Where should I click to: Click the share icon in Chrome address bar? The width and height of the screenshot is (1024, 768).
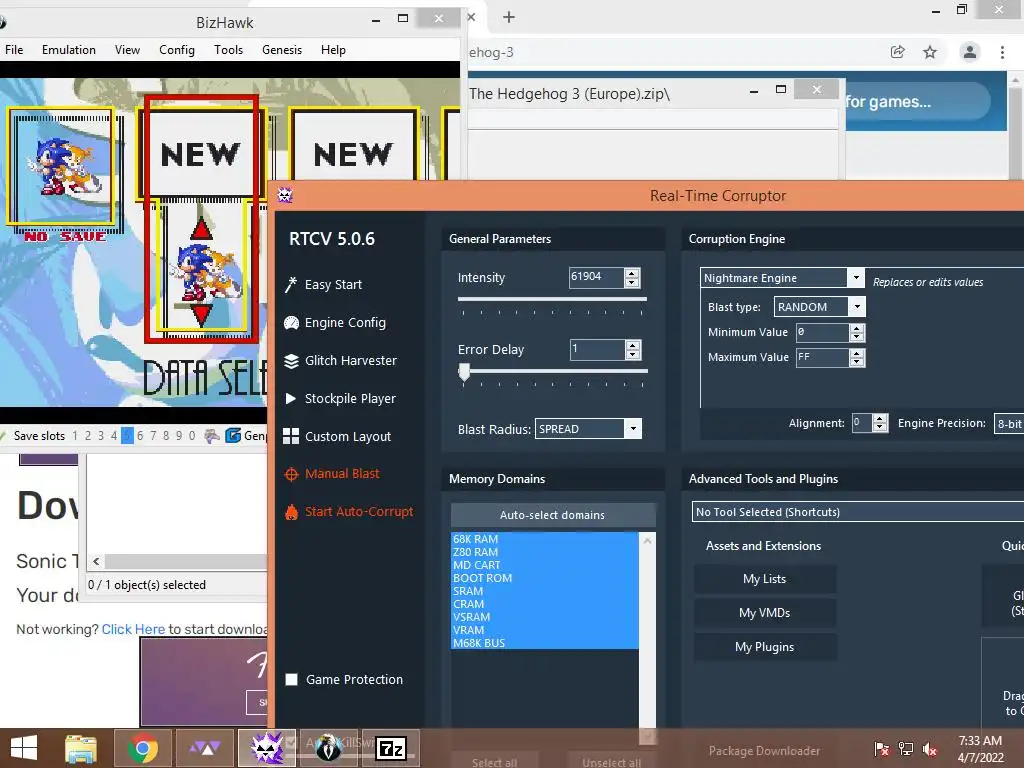point(897,52)
